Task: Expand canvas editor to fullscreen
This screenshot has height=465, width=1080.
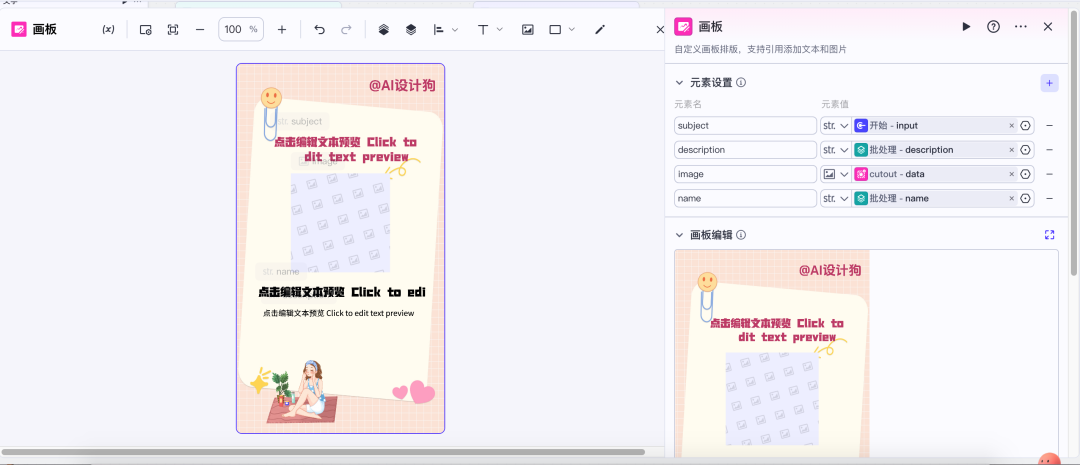Action: click(x=1050, y=235)
